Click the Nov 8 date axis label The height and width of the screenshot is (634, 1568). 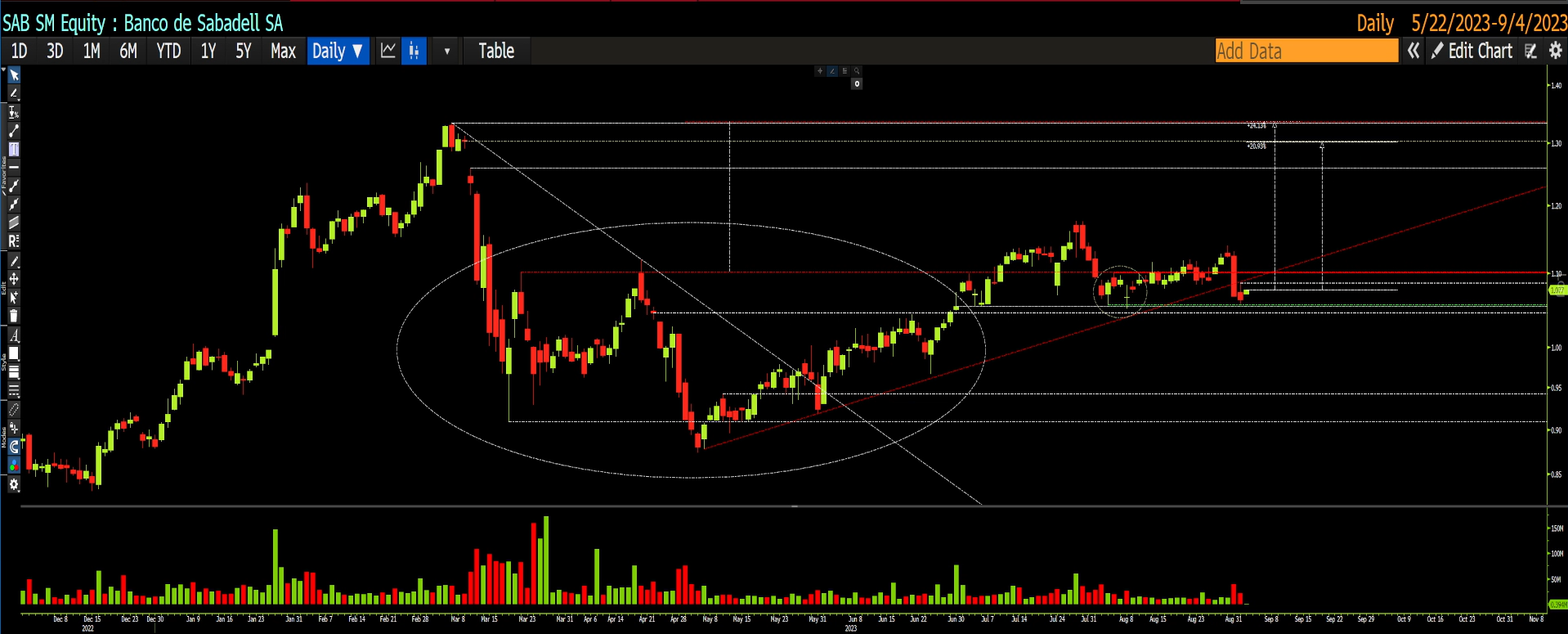(x=1536, y=619)
